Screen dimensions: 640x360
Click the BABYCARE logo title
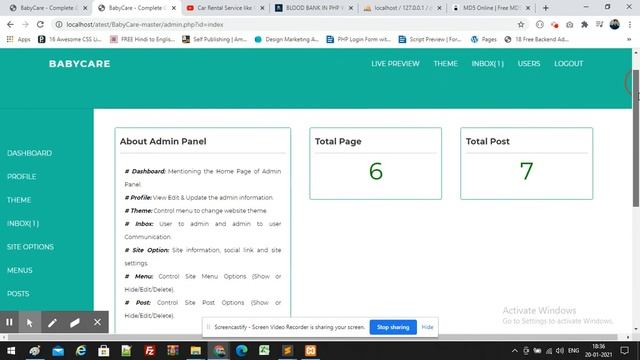pyautogui.click(x=80, y=64)
